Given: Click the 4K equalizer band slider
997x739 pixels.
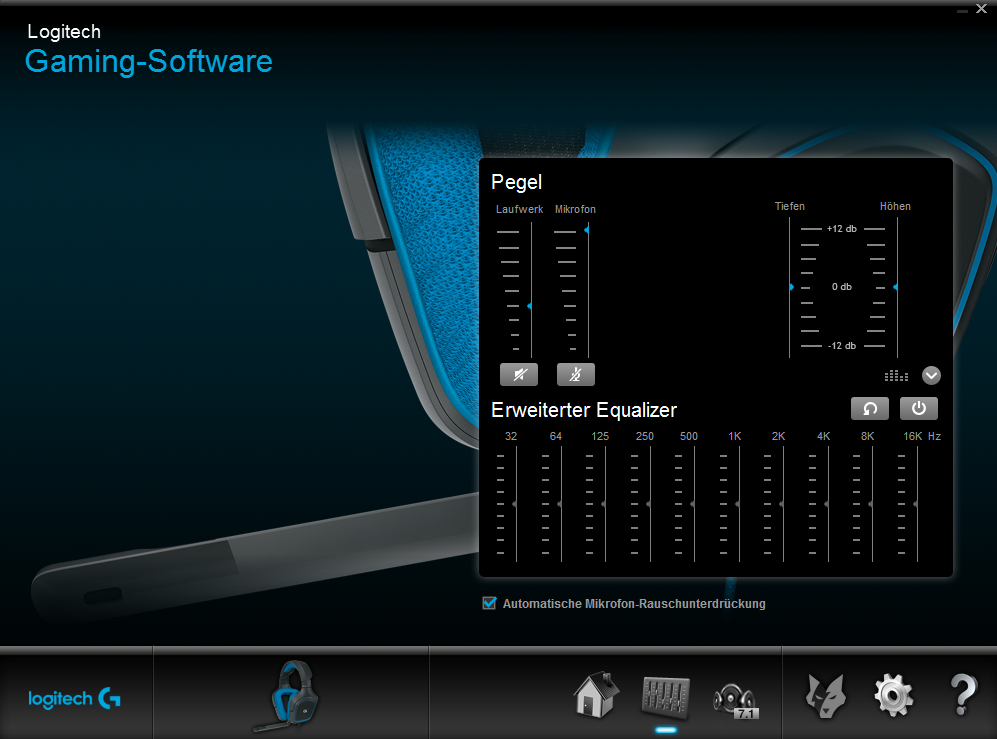Looking at the screenshot, I should point(827,504).
